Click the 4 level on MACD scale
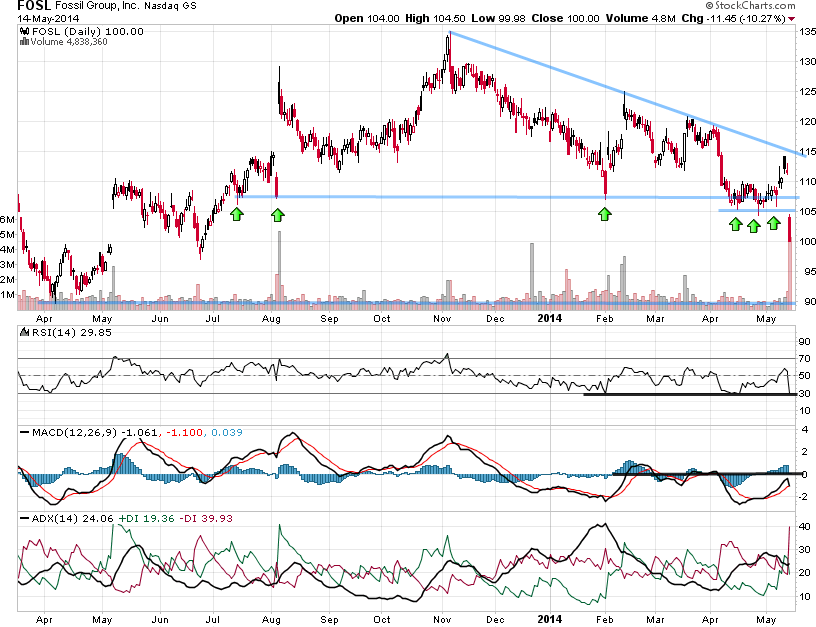Screen dimensions: 816x627 [x=805, y=430]
